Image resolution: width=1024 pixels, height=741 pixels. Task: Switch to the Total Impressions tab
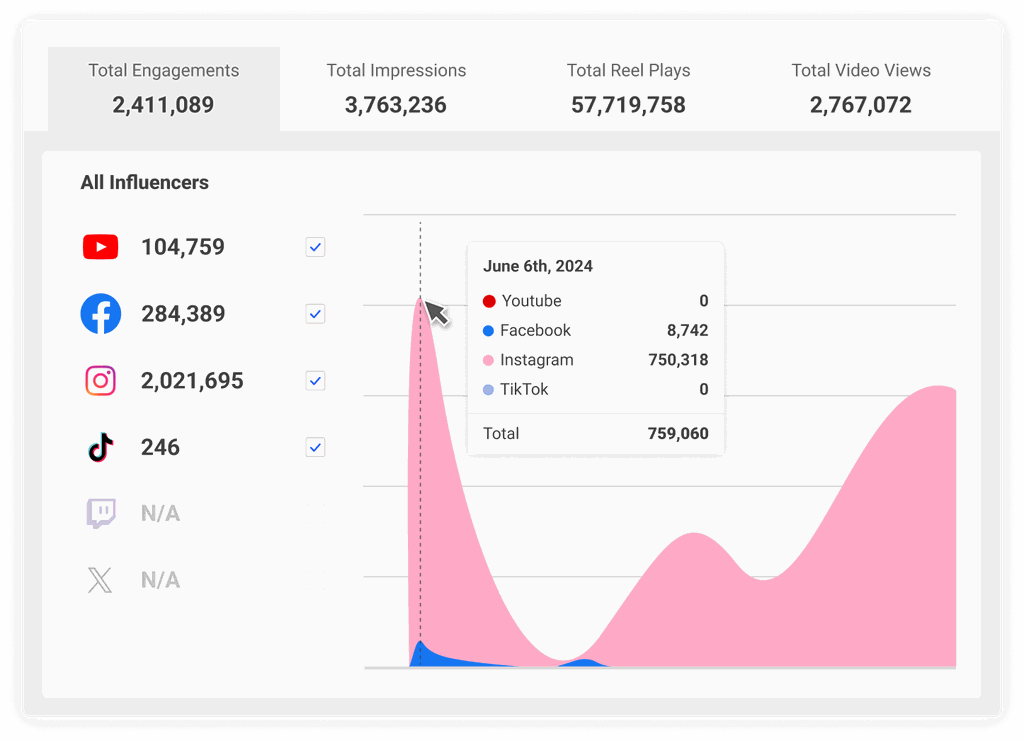pos(396,88)
